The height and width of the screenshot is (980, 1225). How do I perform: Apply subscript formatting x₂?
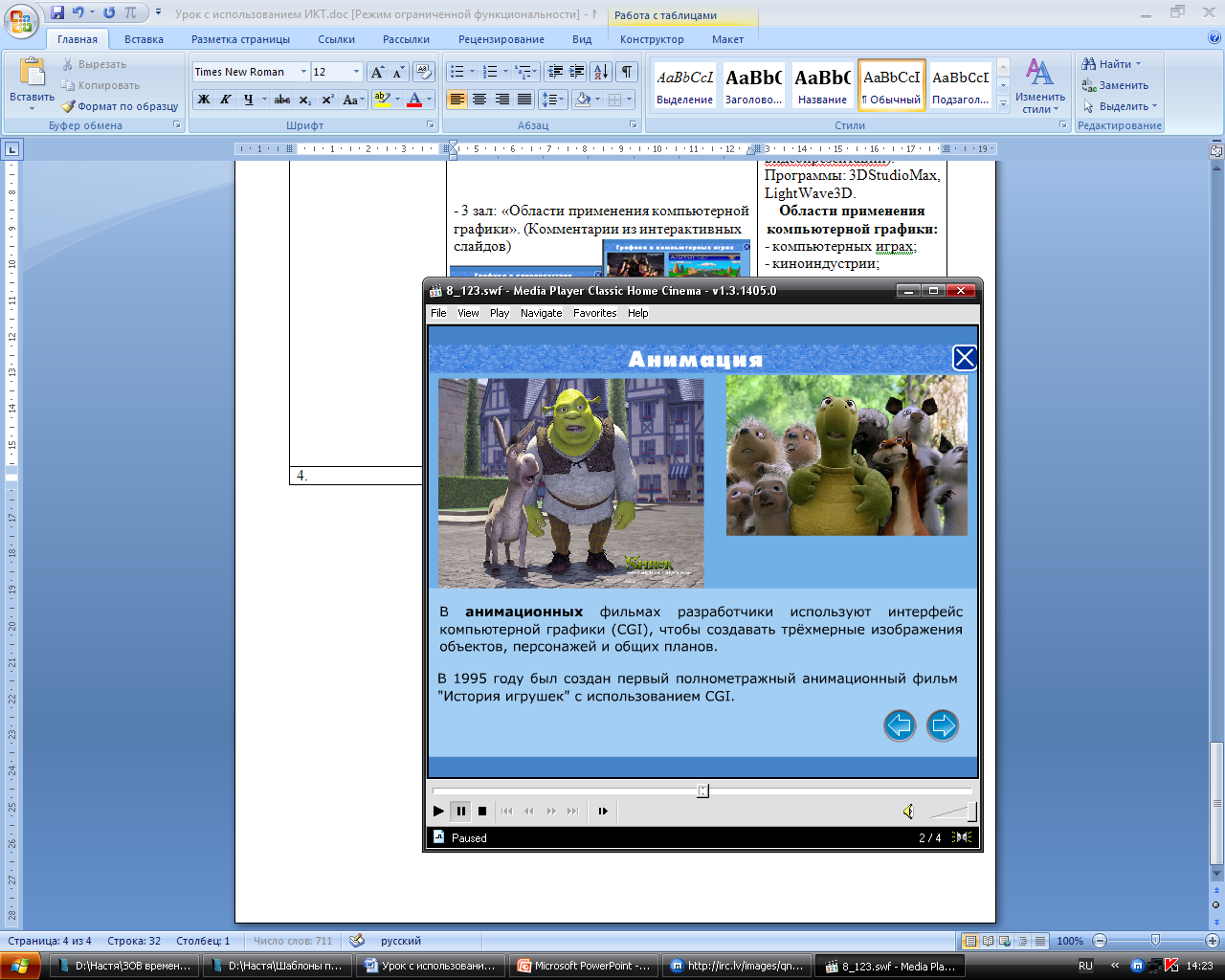[x=304, y=100]
